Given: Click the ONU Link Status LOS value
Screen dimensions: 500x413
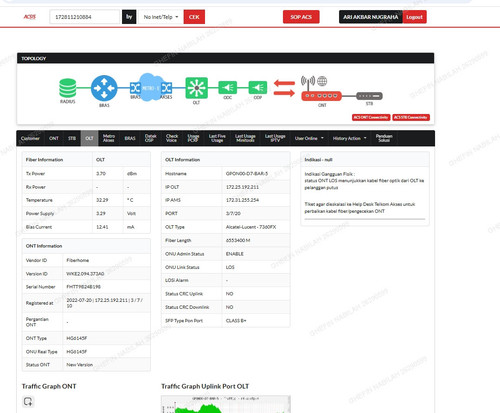Looking at the screenshot, I should coord(230,267).
